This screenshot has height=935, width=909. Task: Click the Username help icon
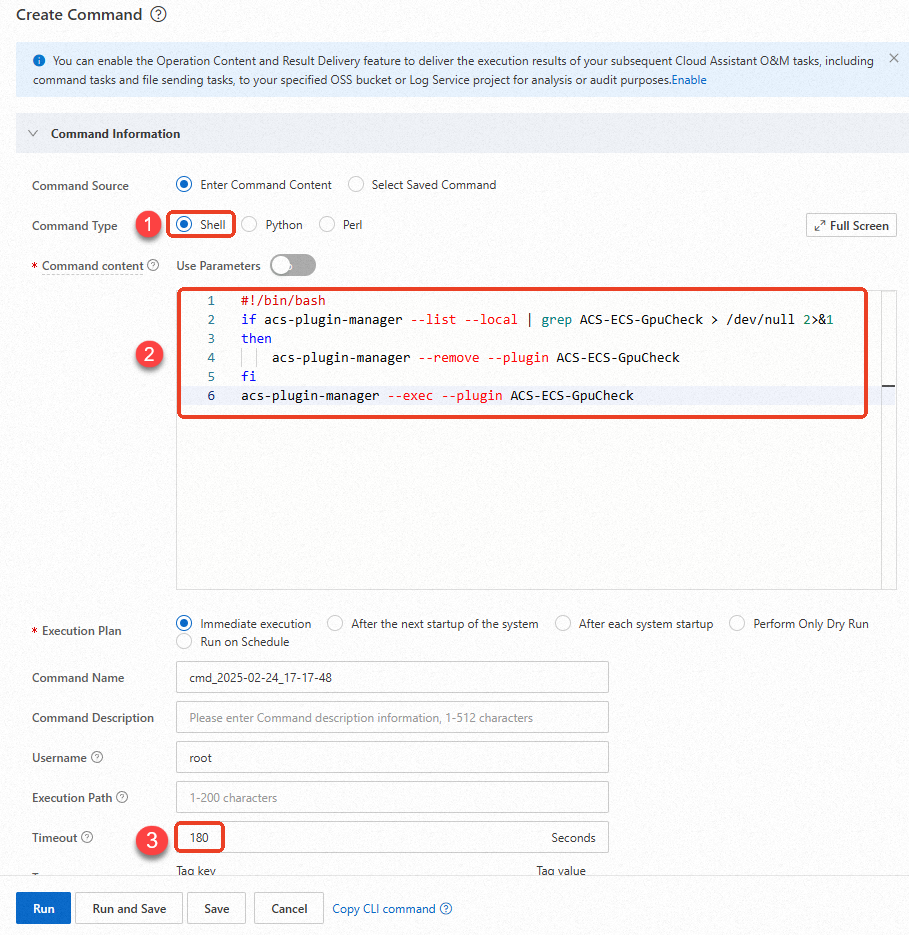point(97,757)
